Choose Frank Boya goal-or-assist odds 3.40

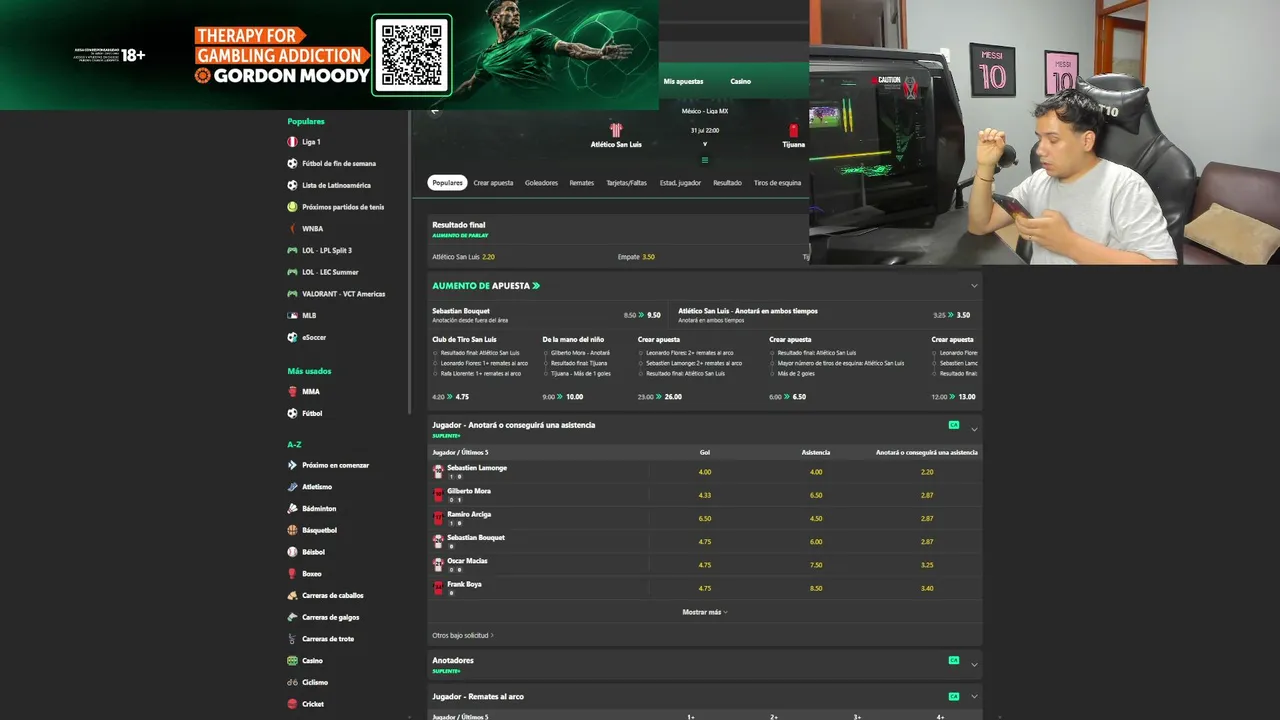pyautogui.click(x=927, y=588)
